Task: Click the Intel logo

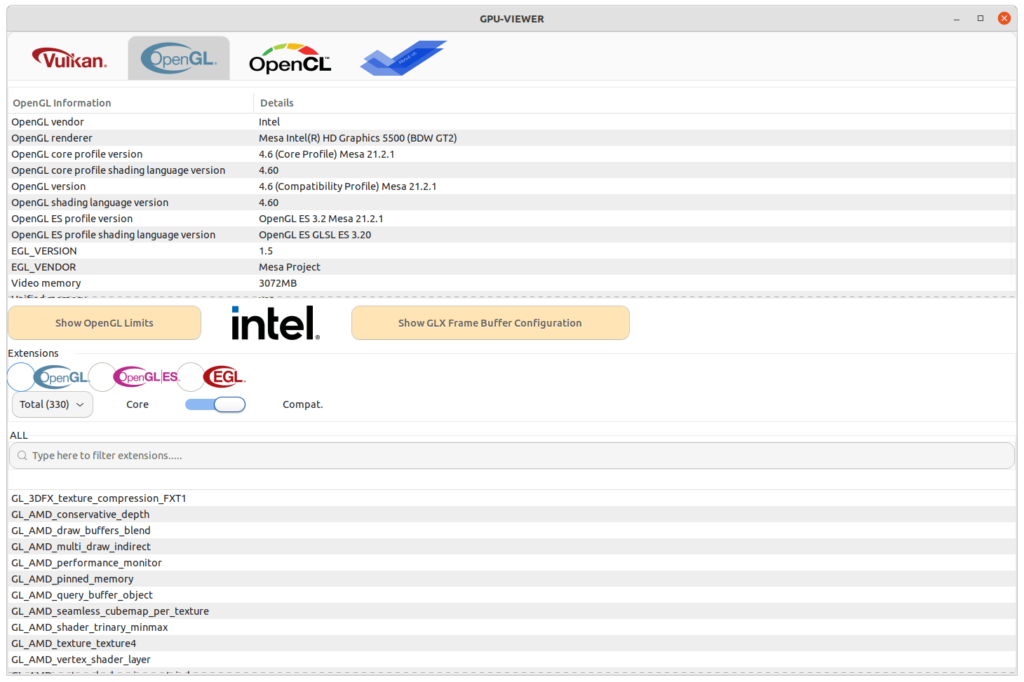Action: point(276,323)
